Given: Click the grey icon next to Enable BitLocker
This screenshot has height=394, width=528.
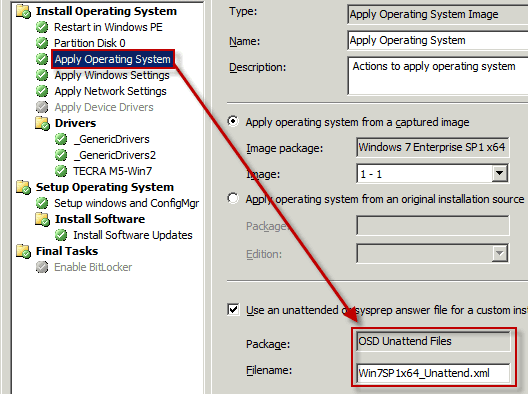Looking at the screenshot, I should pos(42,267).
